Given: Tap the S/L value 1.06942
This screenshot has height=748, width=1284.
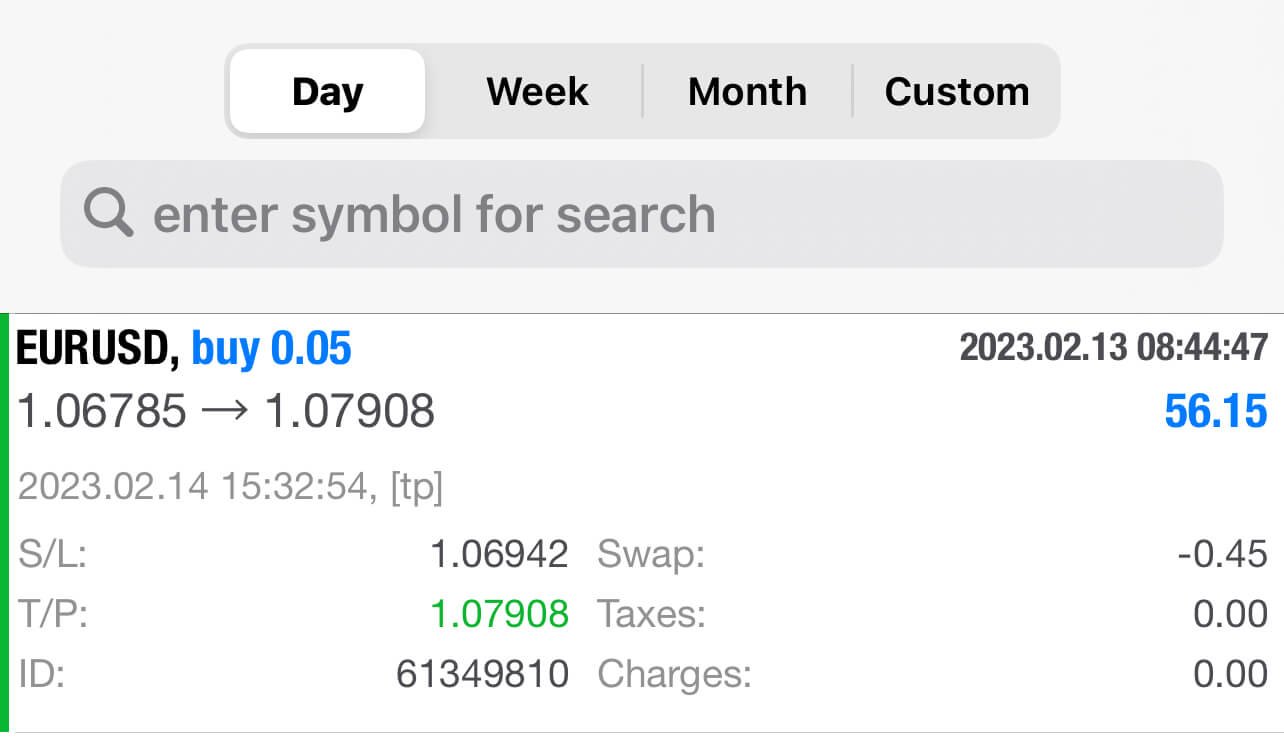Looking at the screenshot, I should (x=499, y=554).
